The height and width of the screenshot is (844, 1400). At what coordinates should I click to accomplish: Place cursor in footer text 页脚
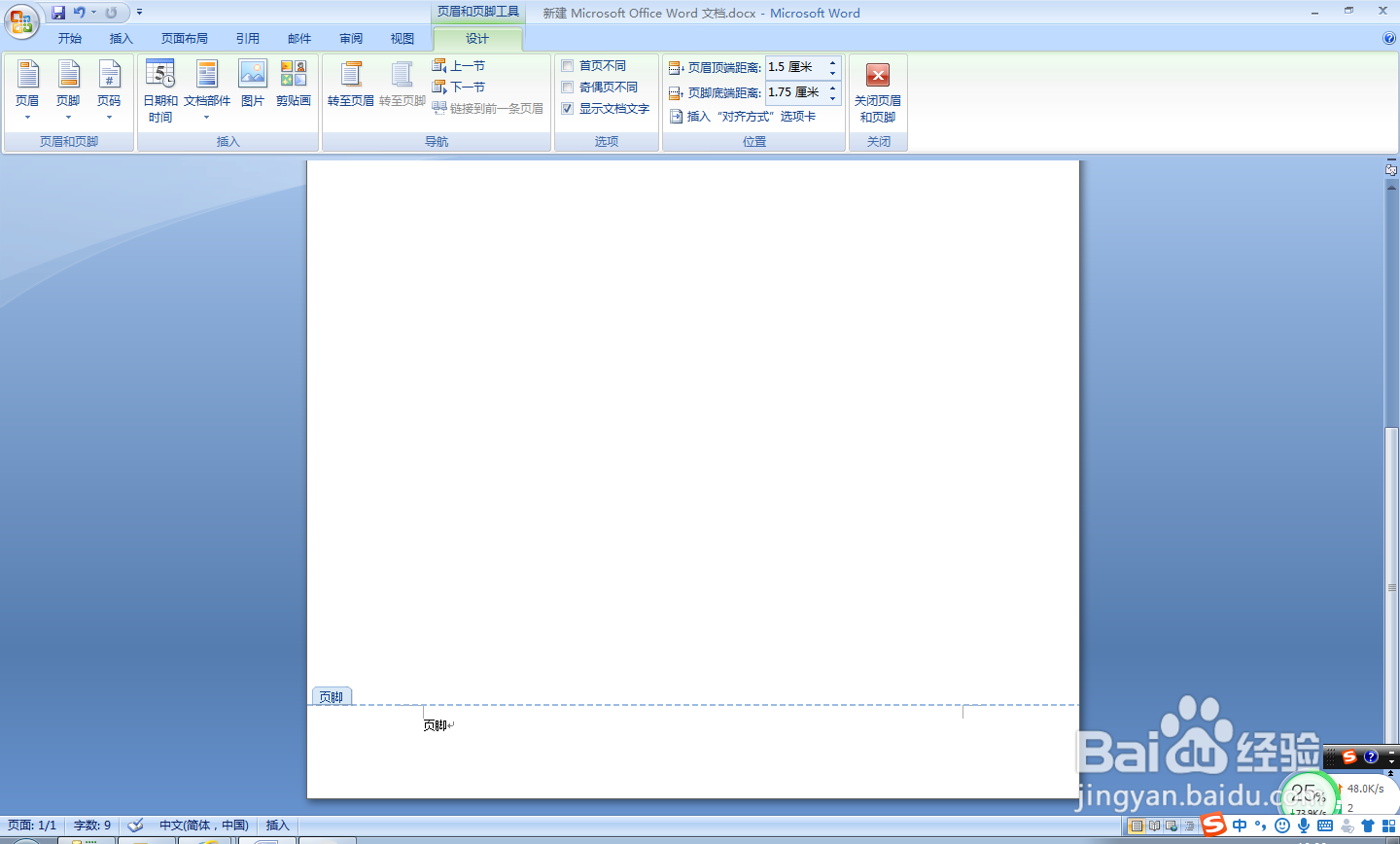pos(435,725)
